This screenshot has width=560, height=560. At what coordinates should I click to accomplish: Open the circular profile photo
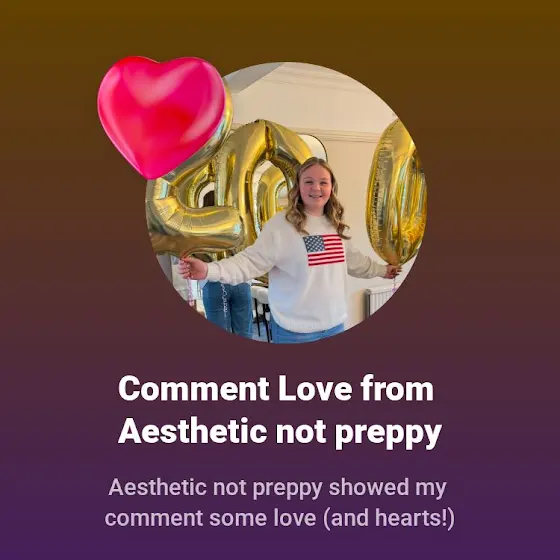tap(286, 202)
